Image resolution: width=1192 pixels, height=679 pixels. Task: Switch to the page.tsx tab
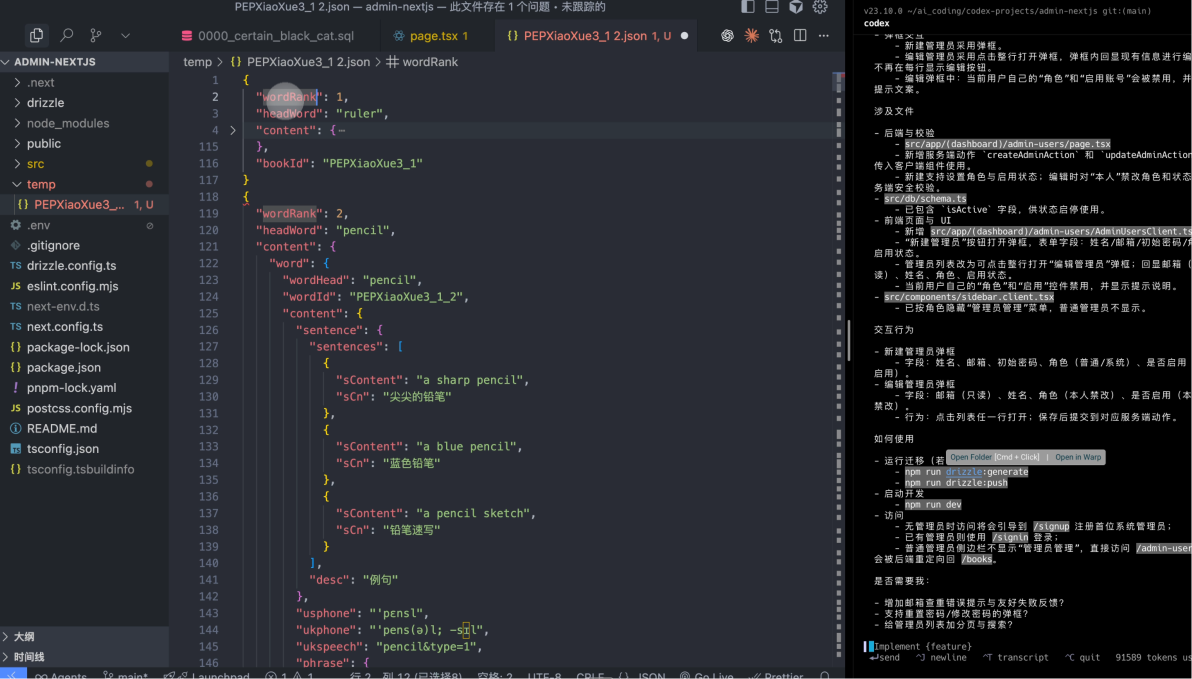433,36
